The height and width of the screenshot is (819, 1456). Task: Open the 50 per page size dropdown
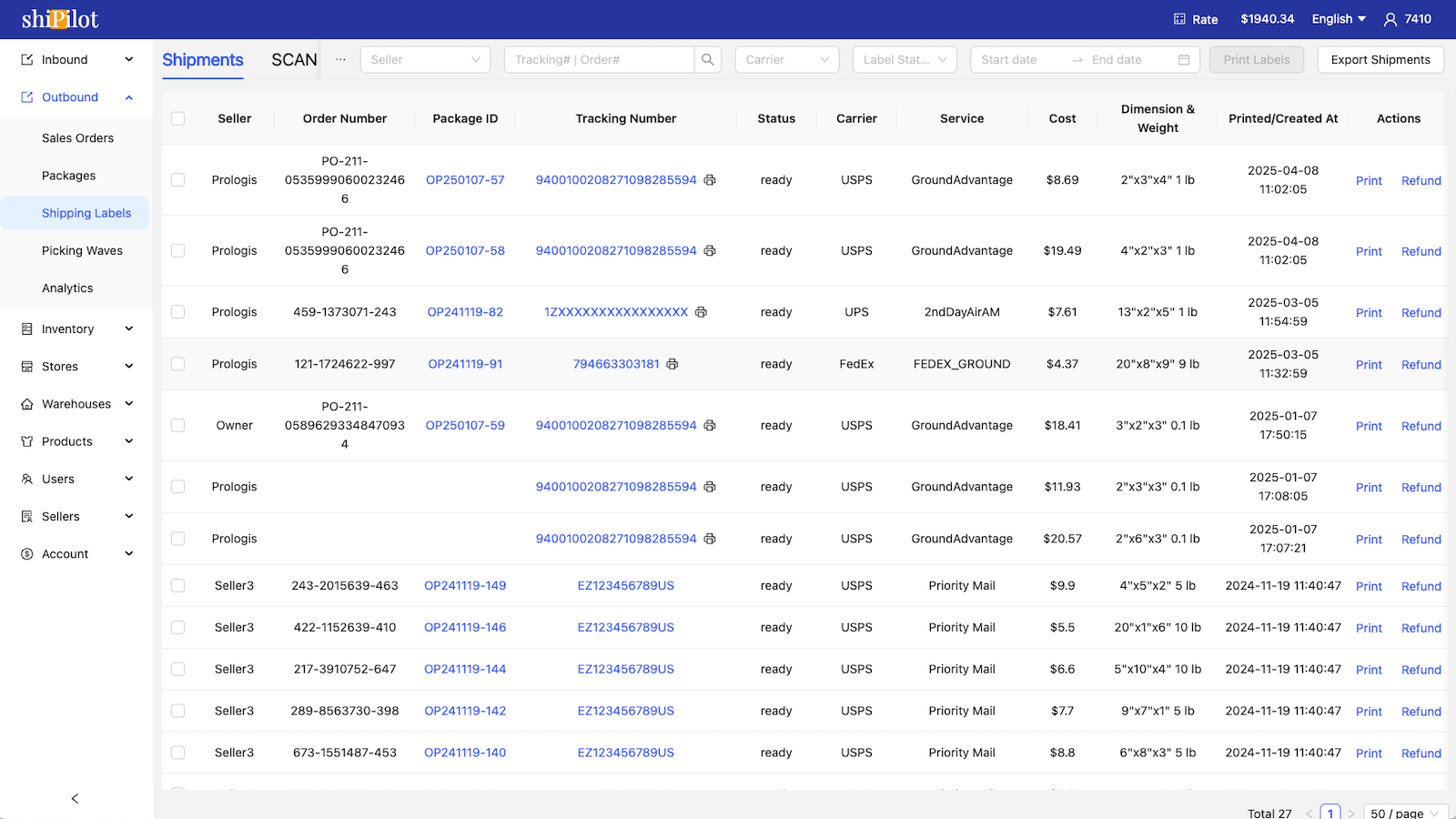[x=1405, y=813]
